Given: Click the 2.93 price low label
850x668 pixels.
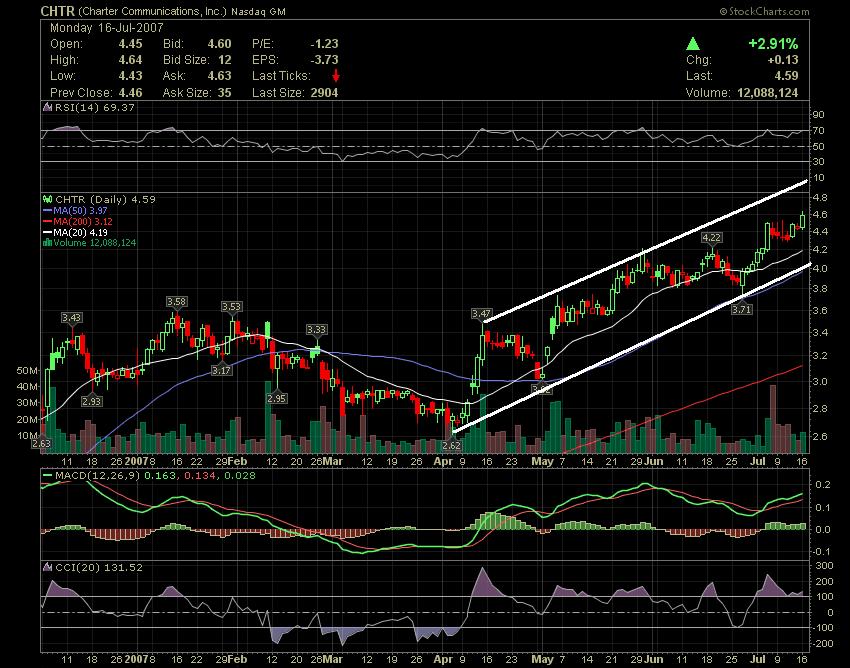Looking at the screenshot, I should [92, 402].
